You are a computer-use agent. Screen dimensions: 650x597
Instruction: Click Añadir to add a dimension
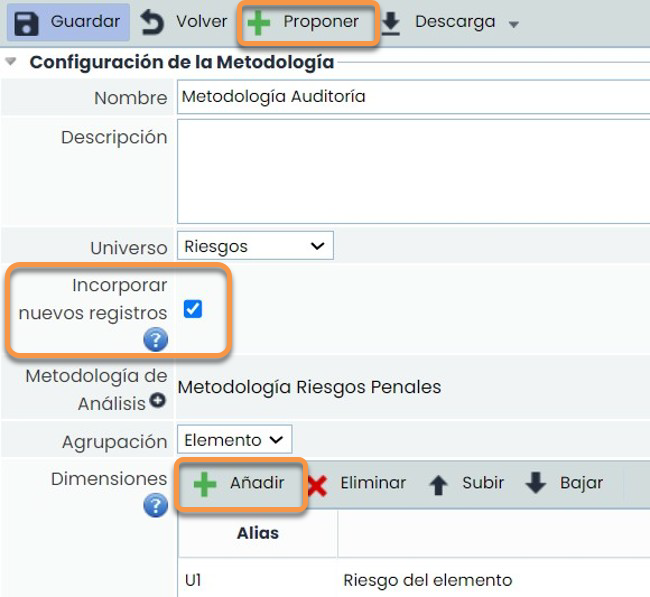pyautogui.click(x=242, y=484)
